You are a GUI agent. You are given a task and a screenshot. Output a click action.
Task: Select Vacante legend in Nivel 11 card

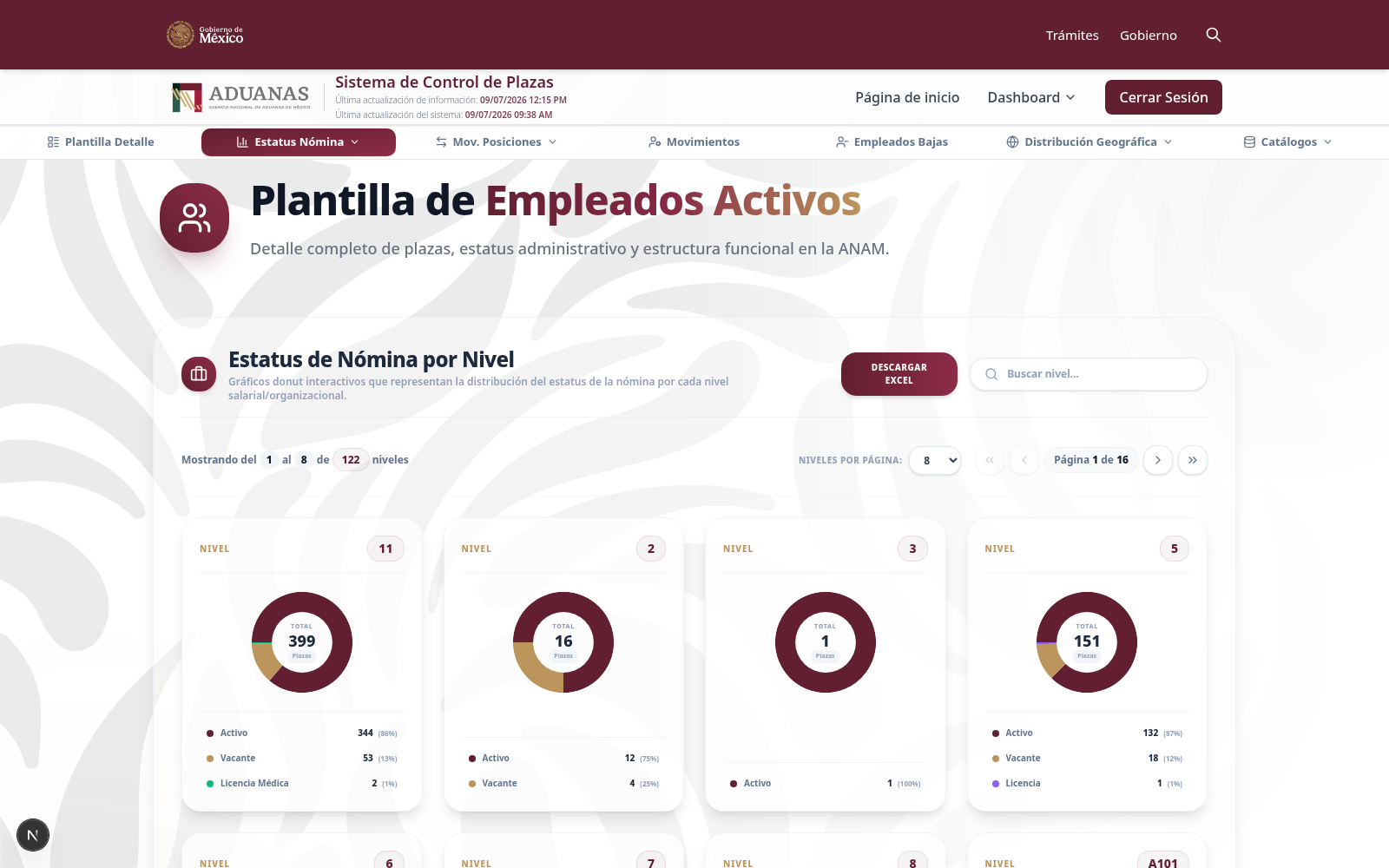coord(302,759)
